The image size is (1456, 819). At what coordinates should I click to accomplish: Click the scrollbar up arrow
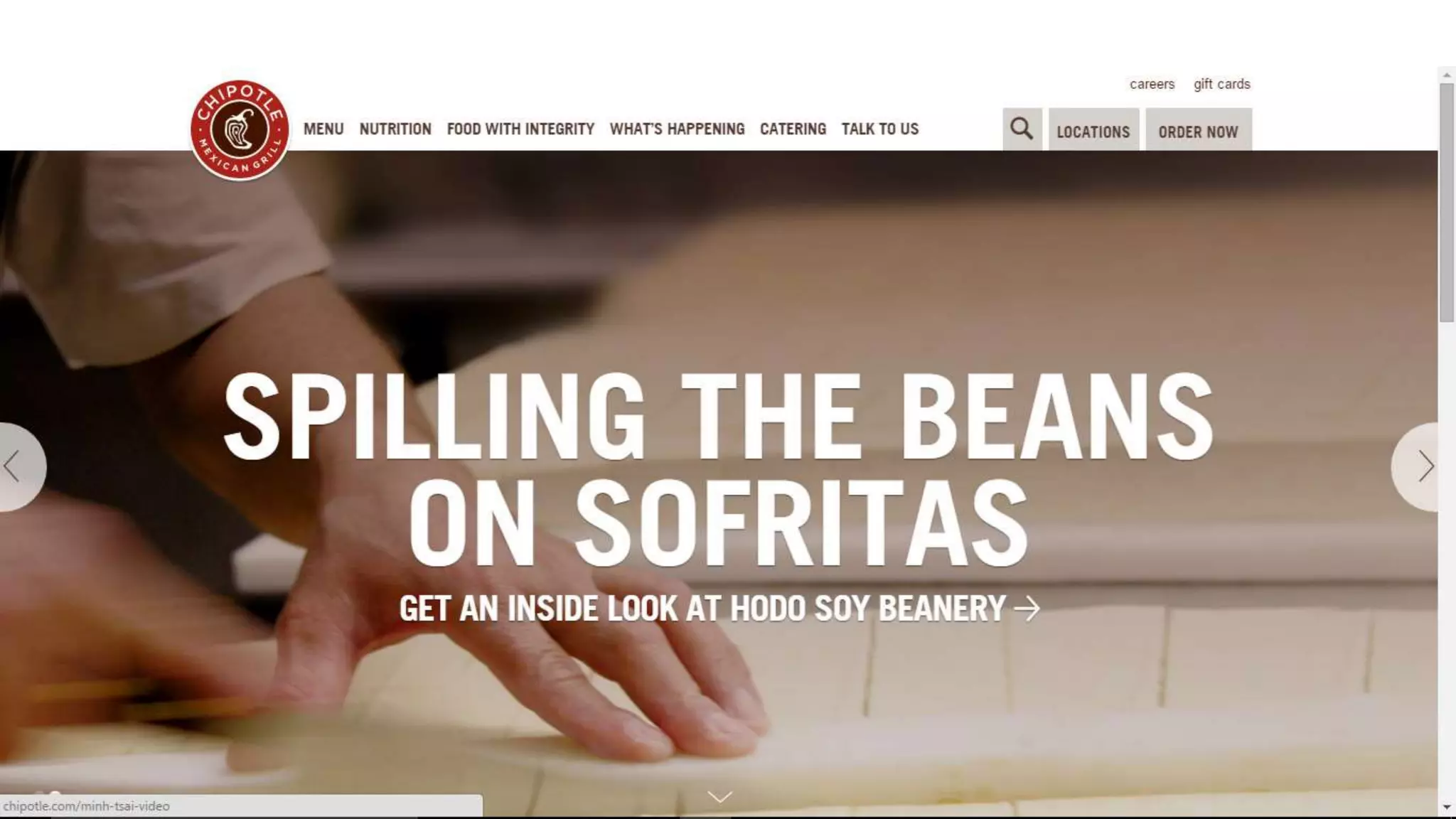pos(1447,75)
